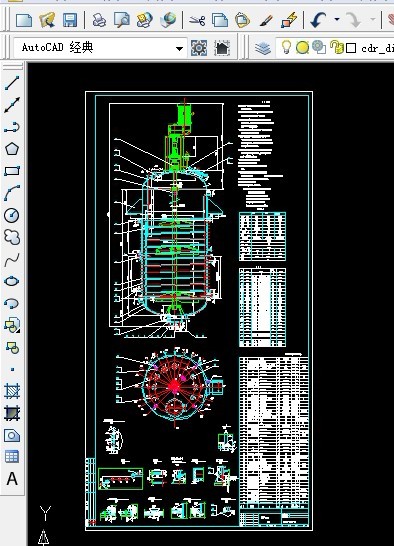Image resolution: width=394 pixels, height=546 pixels.
Task: Select the Hatch tool
Action: click(x=12, y=391)
